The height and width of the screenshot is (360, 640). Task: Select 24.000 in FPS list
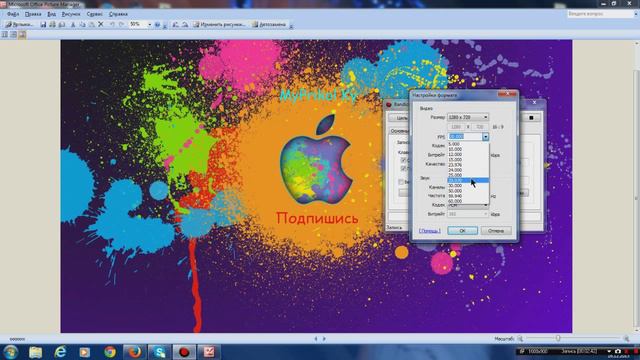point(468,170)
